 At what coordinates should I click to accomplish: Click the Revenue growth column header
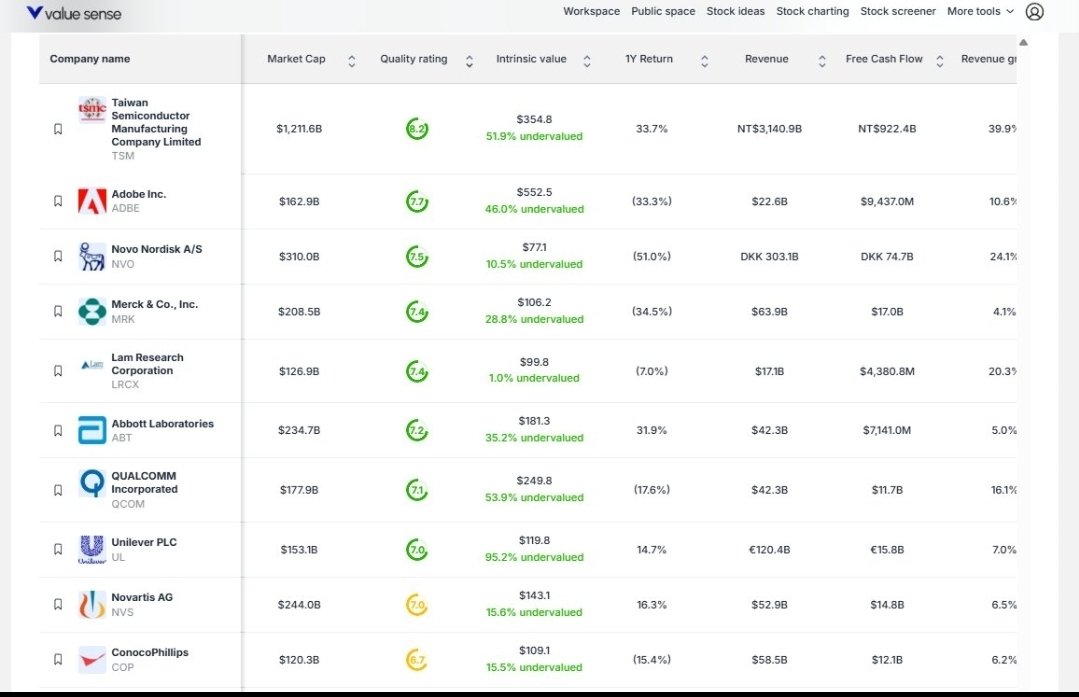coord(989,59)
